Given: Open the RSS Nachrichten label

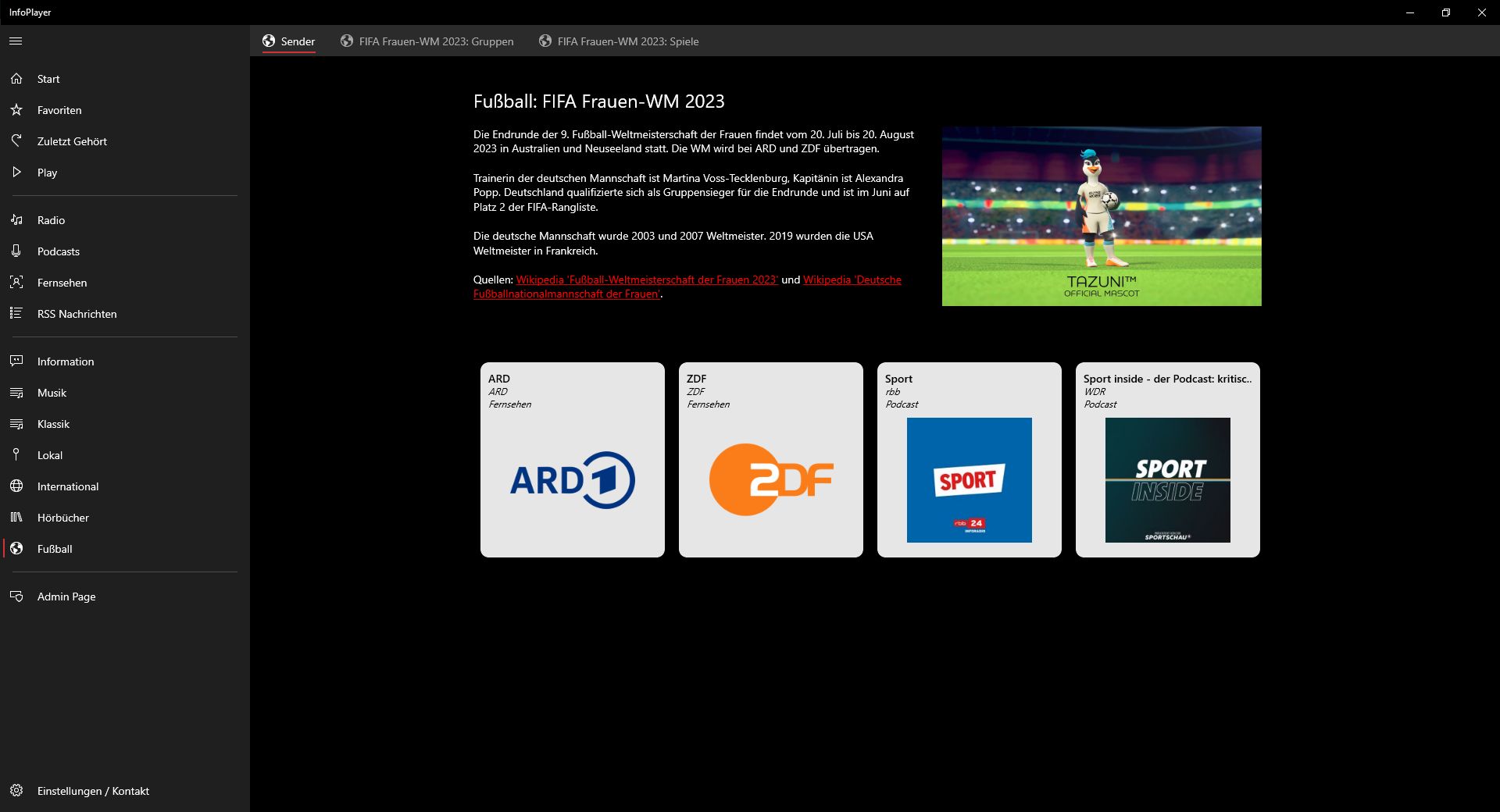Looking at the screenshot, I should point(77,314).
